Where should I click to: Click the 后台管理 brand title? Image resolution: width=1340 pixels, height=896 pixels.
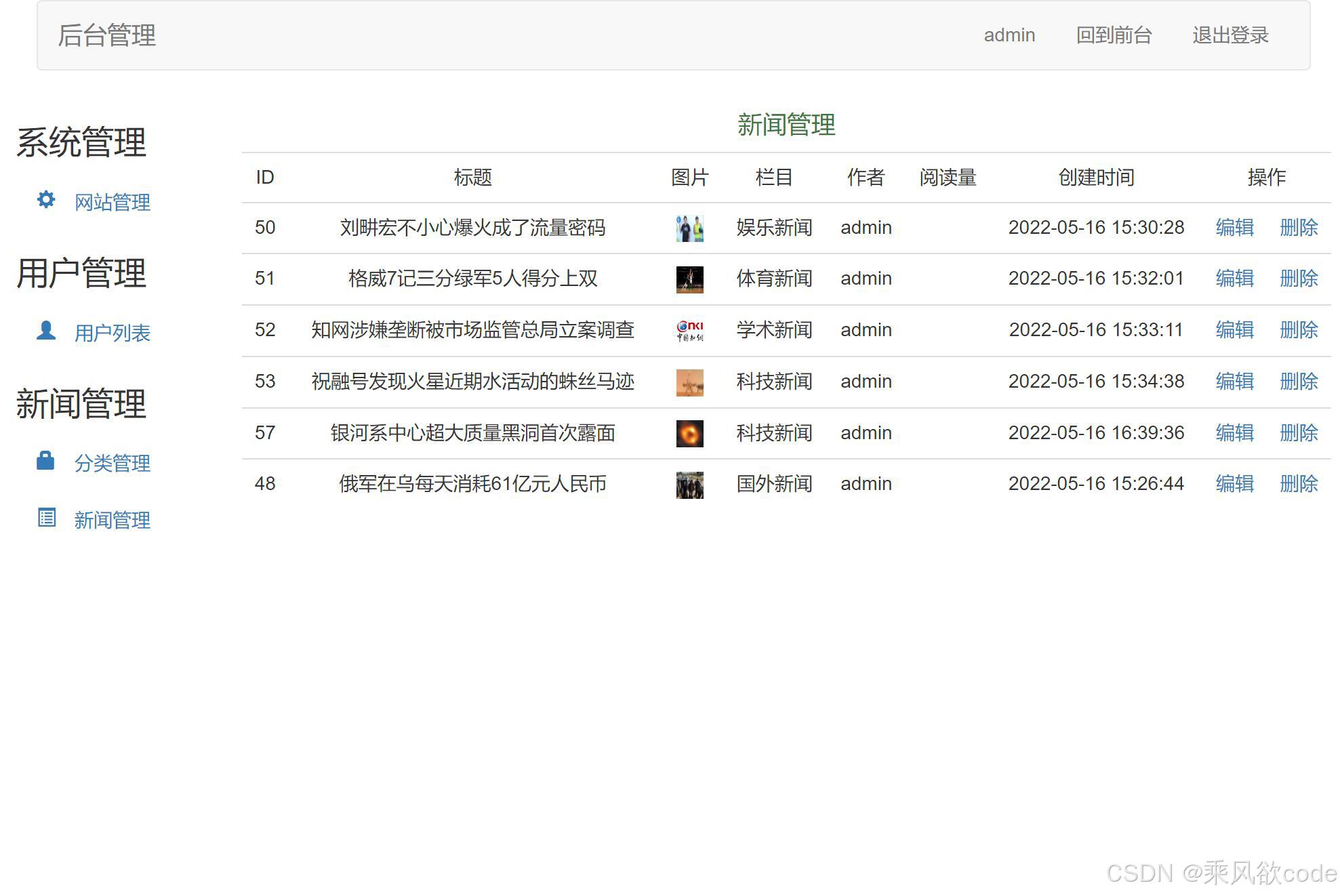[x=107, y=35]
